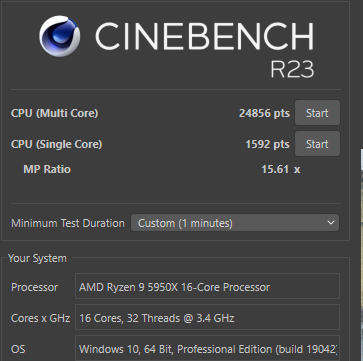Select the CPU (Multi Core) label
363x361 pixels.
(x=55, y=113)
